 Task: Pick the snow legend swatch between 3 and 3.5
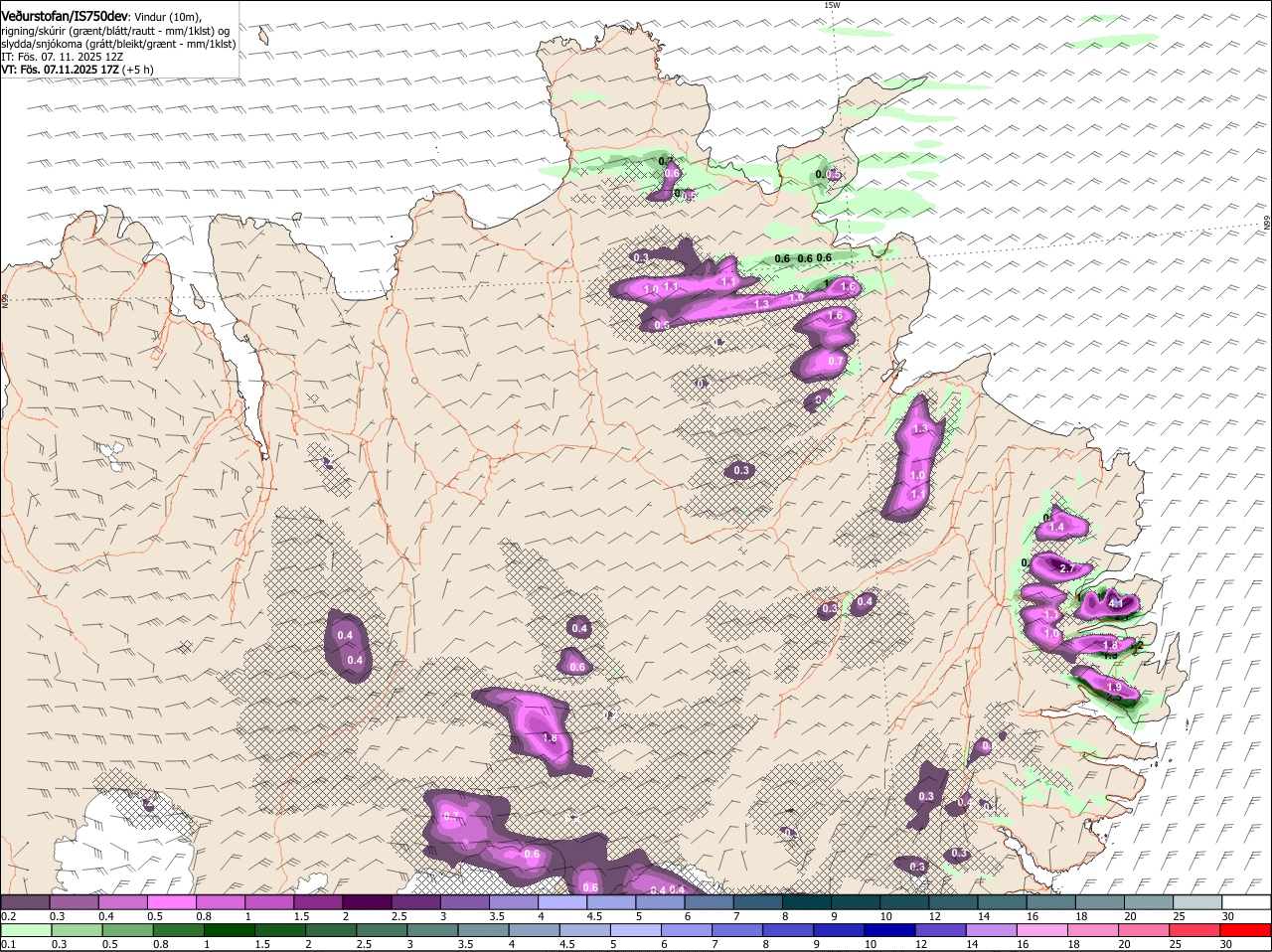tap(464, 902)
